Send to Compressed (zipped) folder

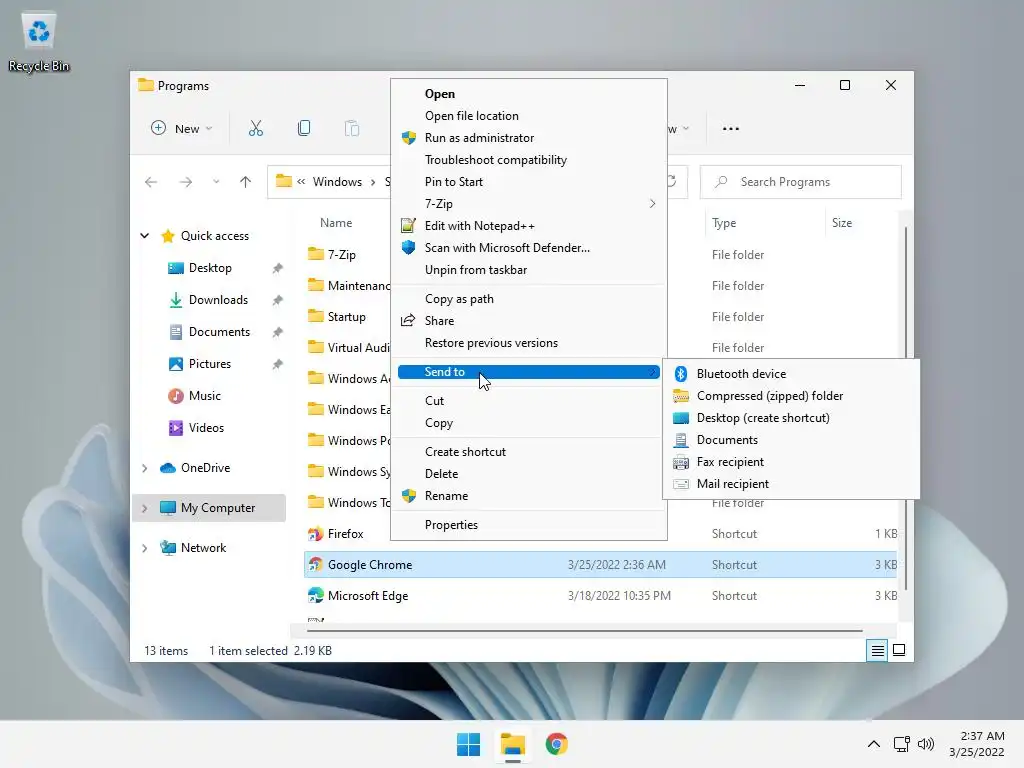pos(791,396)
